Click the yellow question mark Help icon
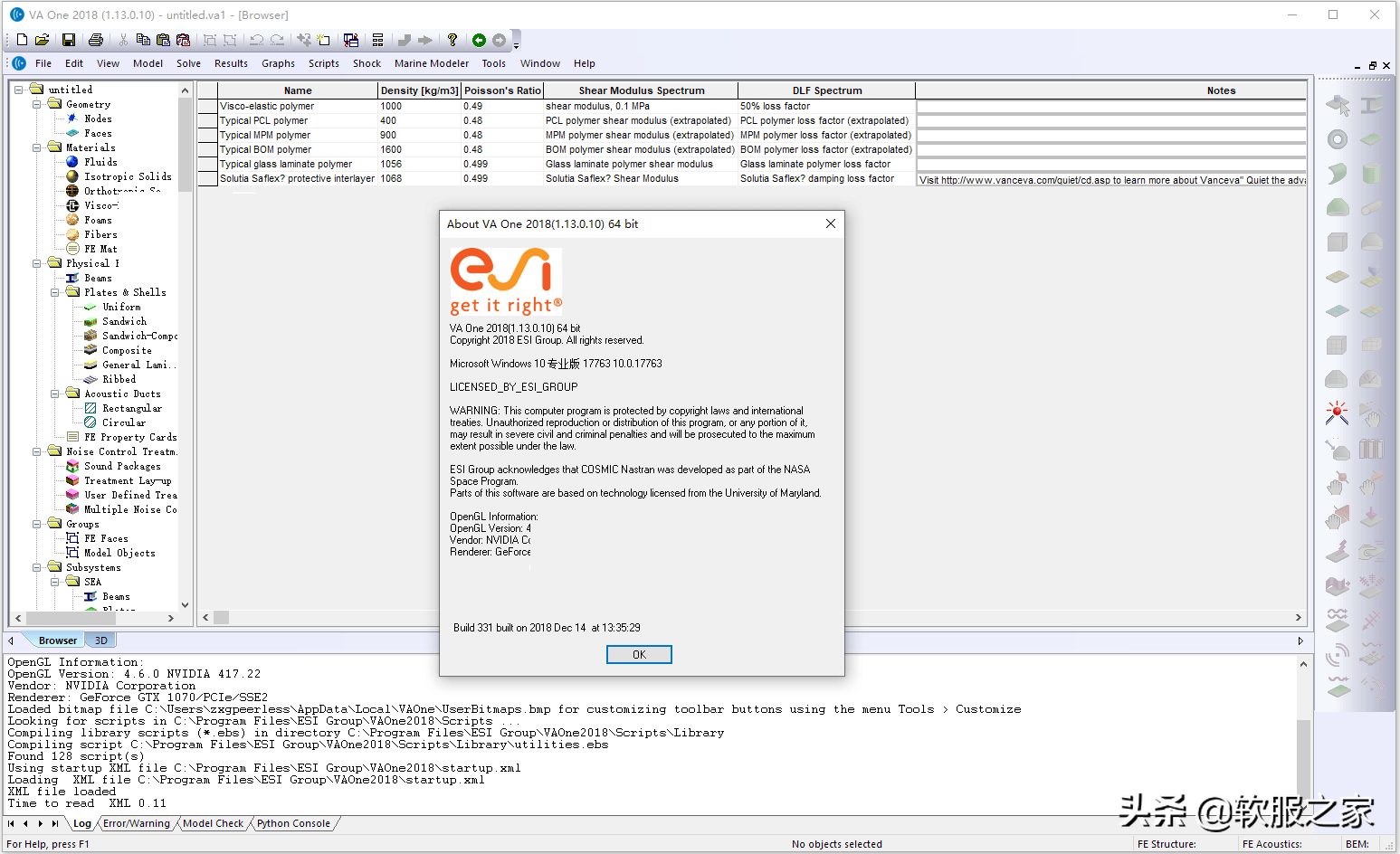The height and width of the screenshot is (854, 1400). tap(452, 40)
